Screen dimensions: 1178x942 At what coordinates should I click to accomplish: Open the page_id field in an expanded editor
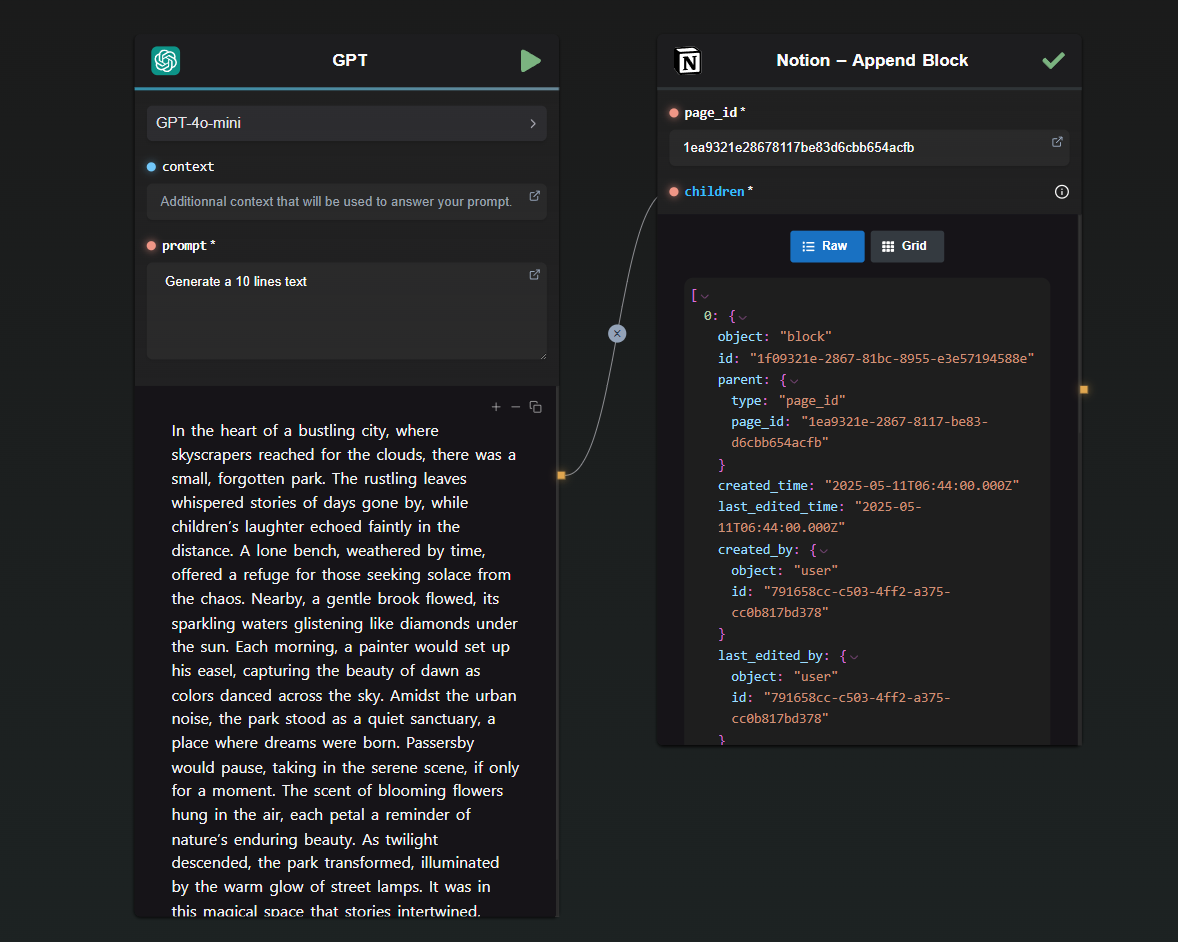pos(1057,142)
